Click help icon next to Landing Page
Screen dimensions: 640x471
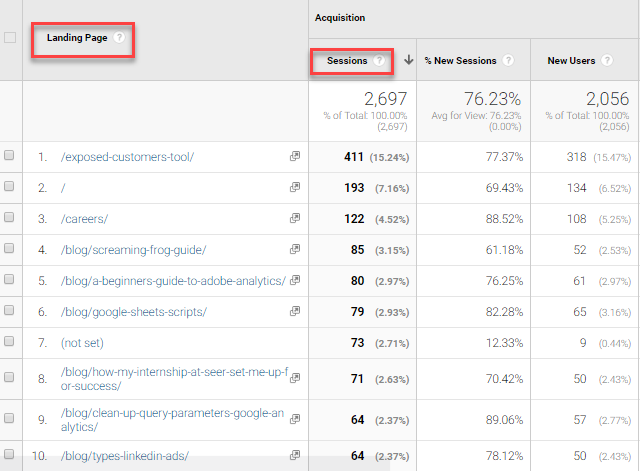[x=120, y=38]
